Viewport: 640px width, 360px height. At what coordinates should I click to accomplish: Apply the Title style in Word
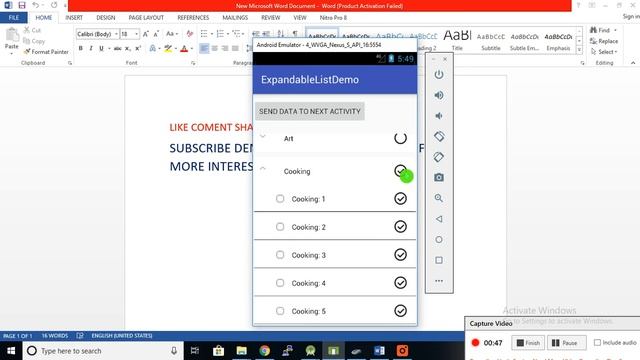[x=457, y=40]
